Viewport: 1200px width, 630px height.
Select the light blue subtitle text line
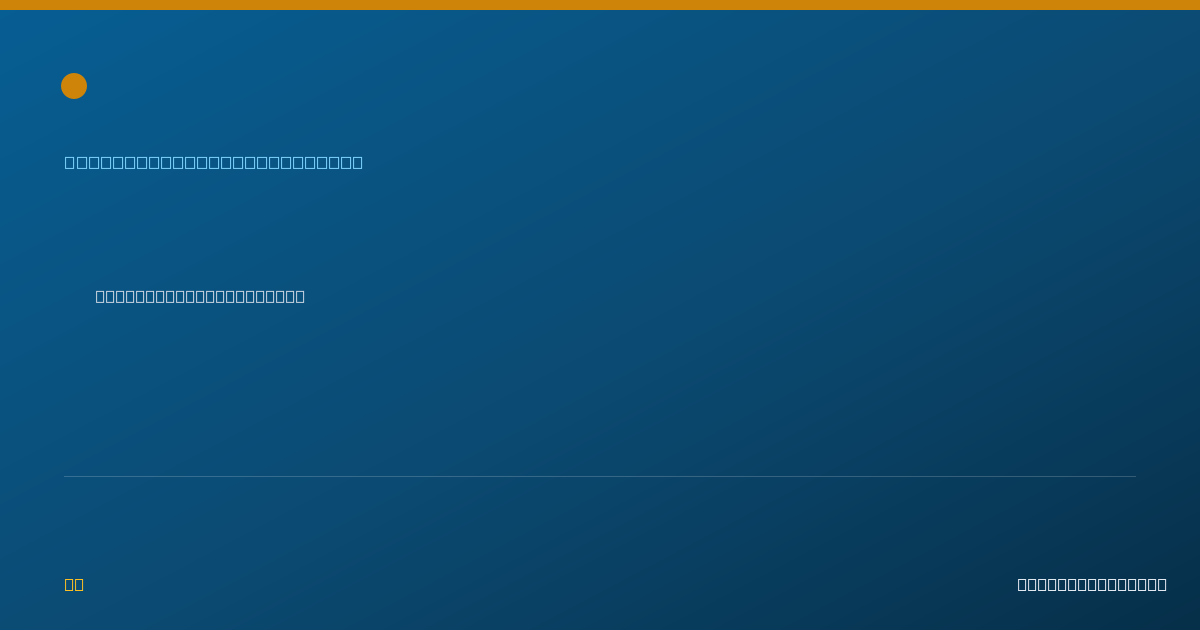214,162
